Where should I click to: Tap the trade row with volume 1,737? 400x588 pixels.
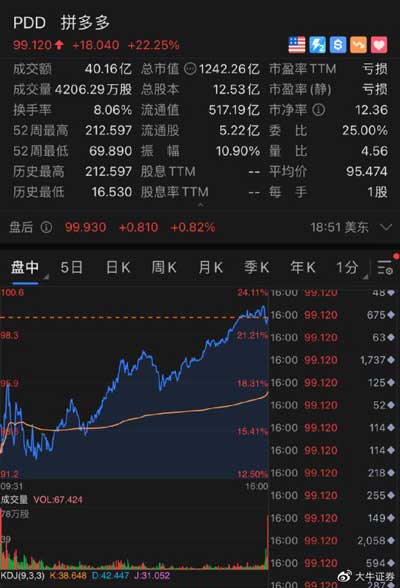coord(333,360)
